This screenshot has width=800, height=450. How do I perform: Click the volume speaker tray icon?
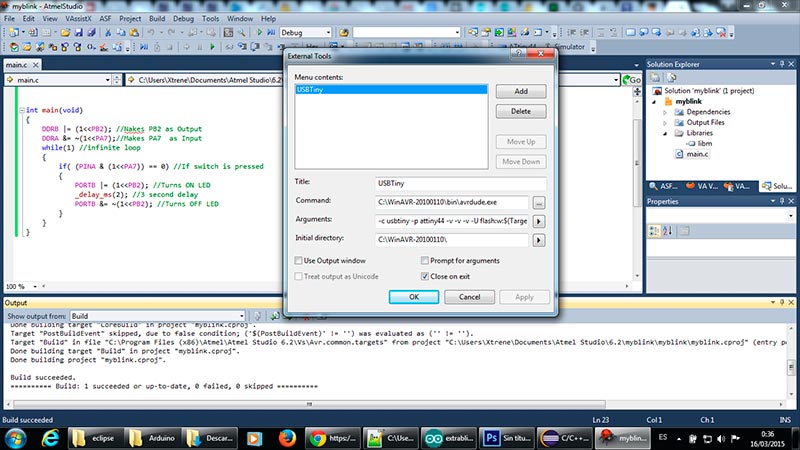click(721, 438)
